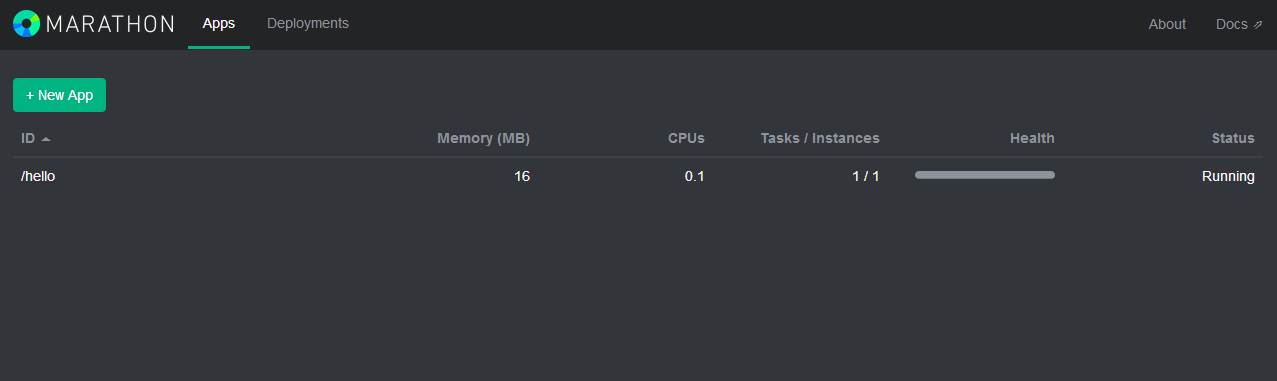Open the /hello application row
This screenshot has height=381, width=1277.
point(638,176)
